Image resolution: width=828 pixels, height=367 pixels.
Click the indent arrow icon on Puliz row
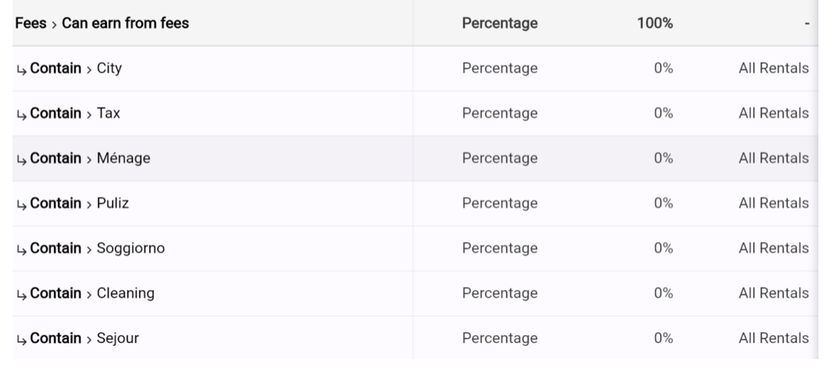(21, 204)
